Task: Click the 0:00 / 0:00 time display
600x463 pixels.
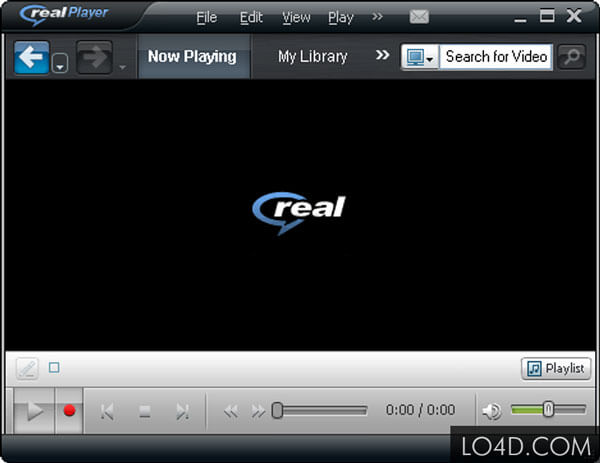Action: (420, 410)
